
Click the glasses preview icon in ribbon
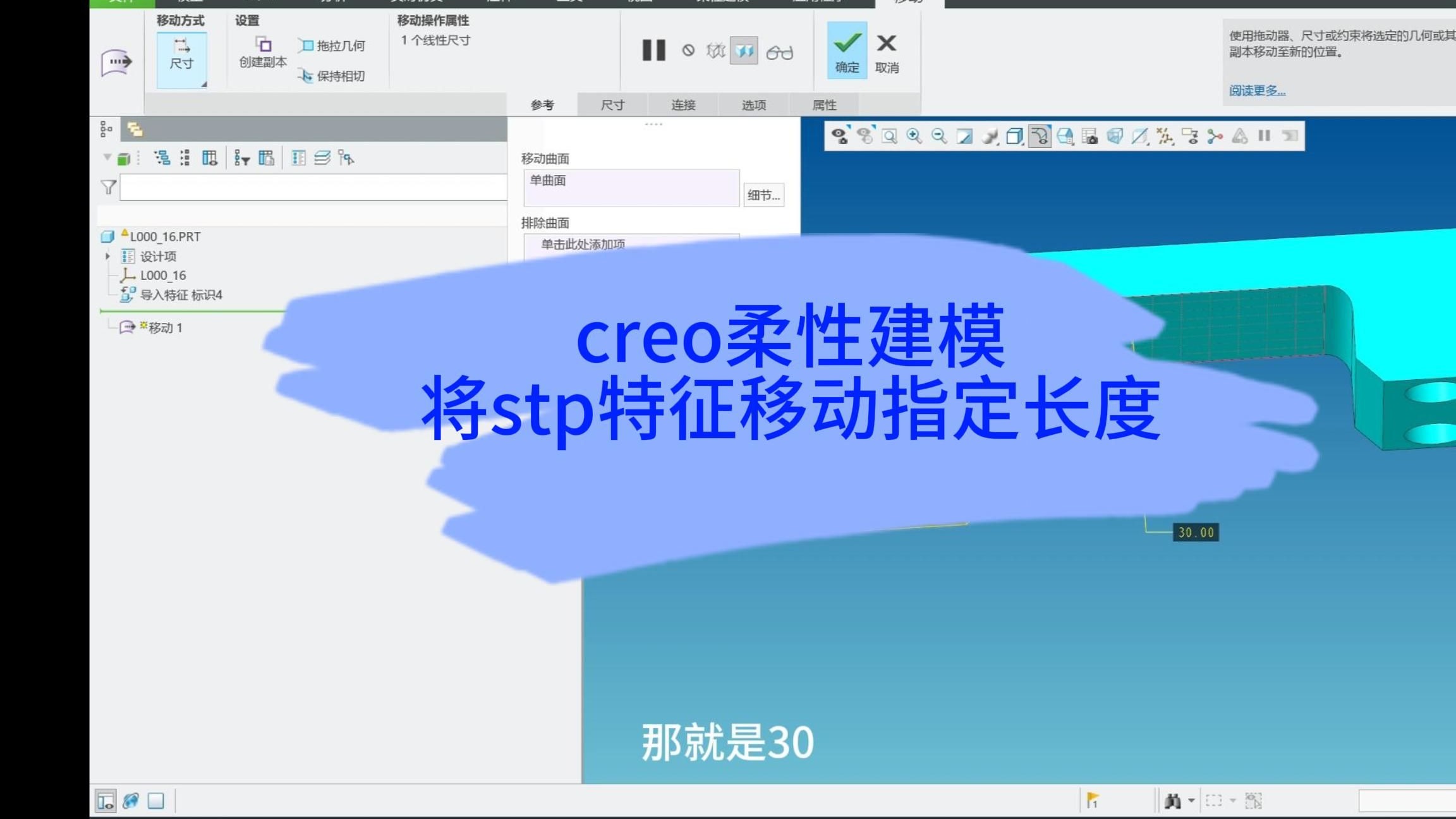[781, 52]
